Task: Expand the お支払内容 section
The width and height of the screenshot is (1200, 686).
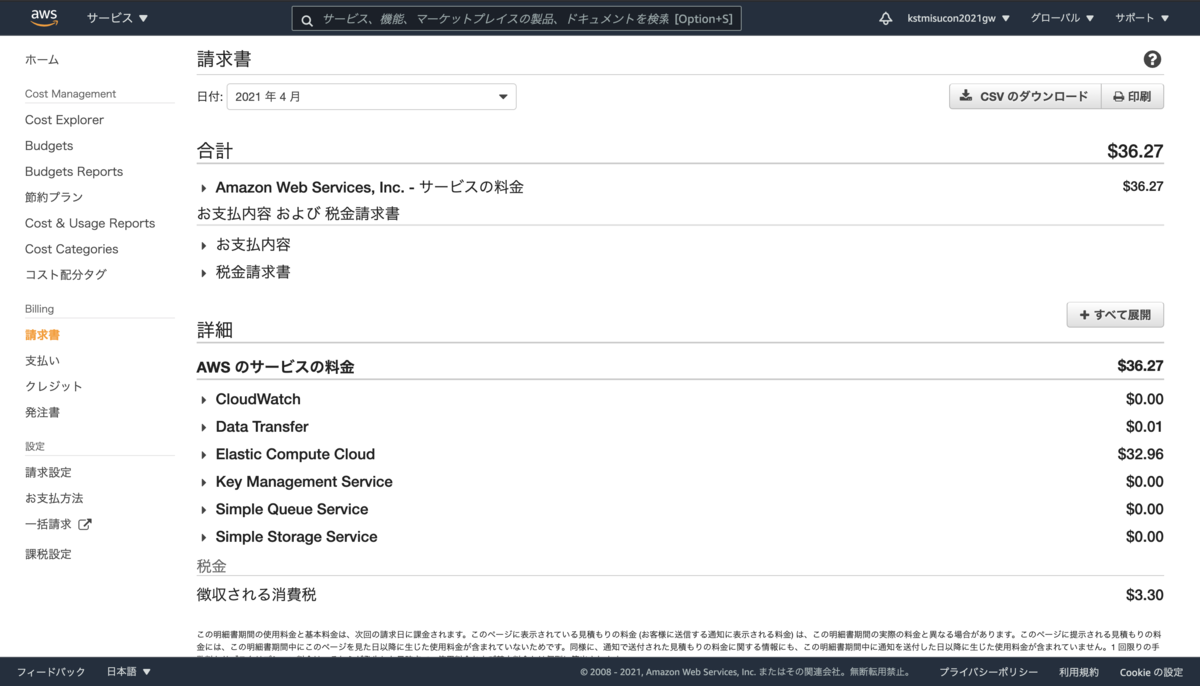Action: (203, 245)
